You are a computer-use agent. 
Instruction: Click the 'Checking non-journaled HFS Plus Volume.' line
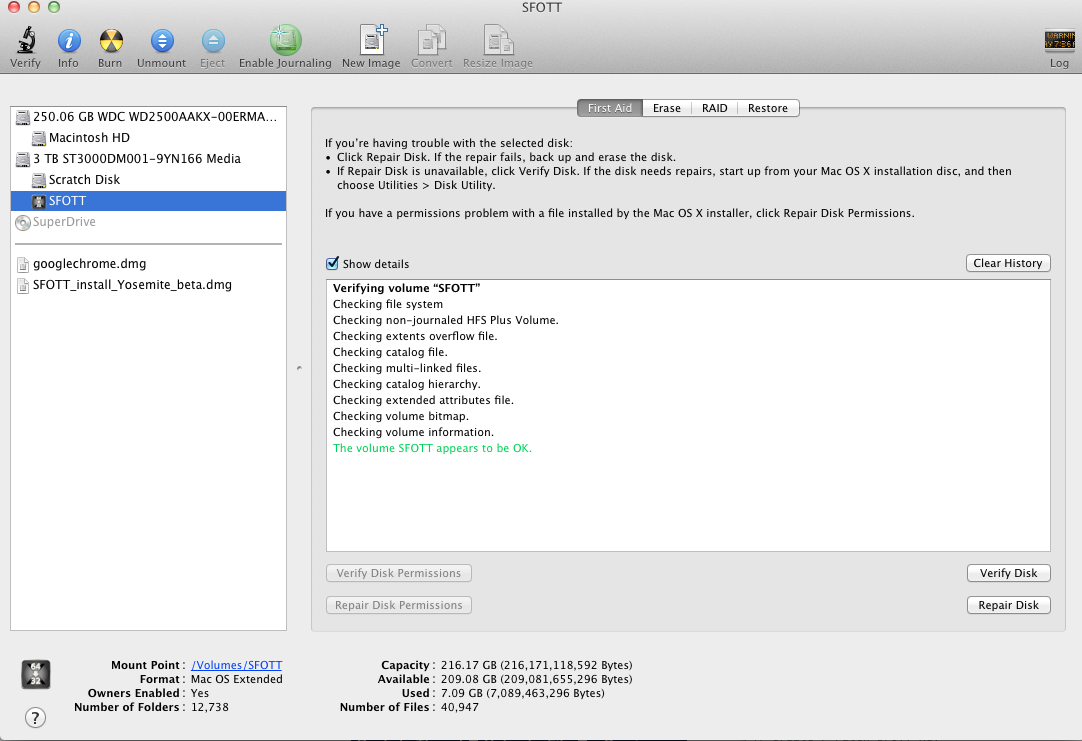point(446,320)
